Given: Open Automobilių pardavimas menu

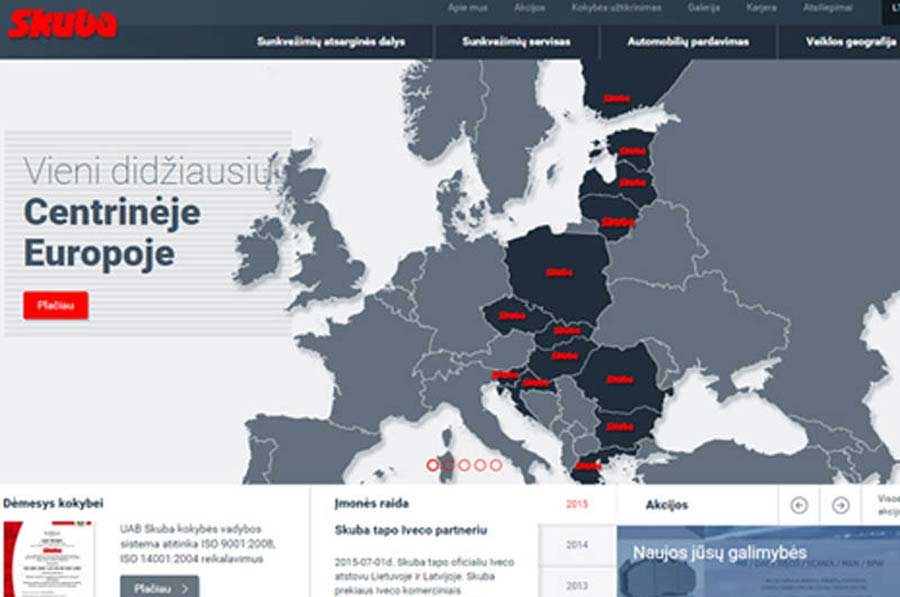Looking at the screenshot, I should [x=688, y=41].
